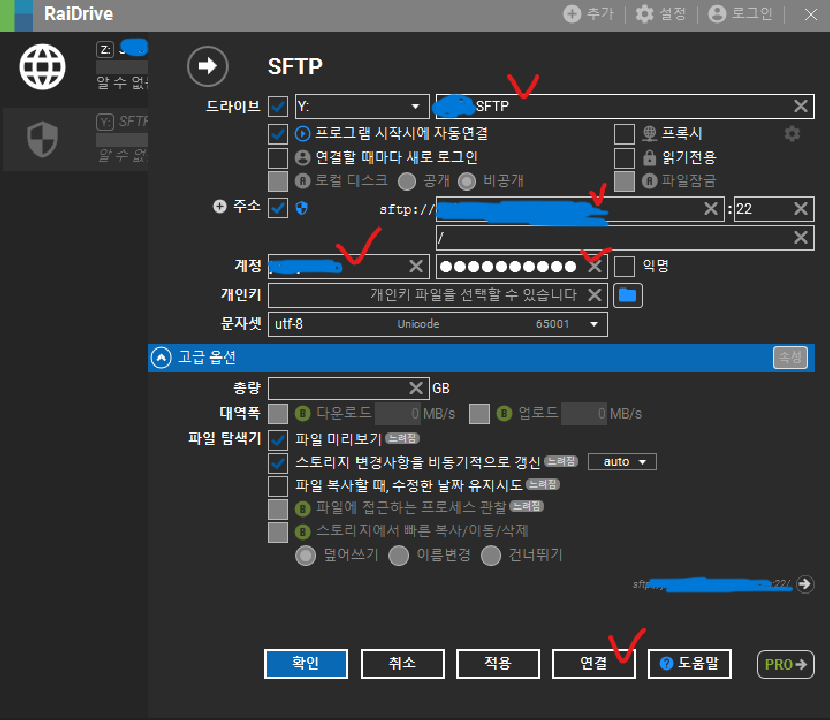Click the 취소 cancel button
Viewport: 830px width, 720px height.
pos(402,663)
